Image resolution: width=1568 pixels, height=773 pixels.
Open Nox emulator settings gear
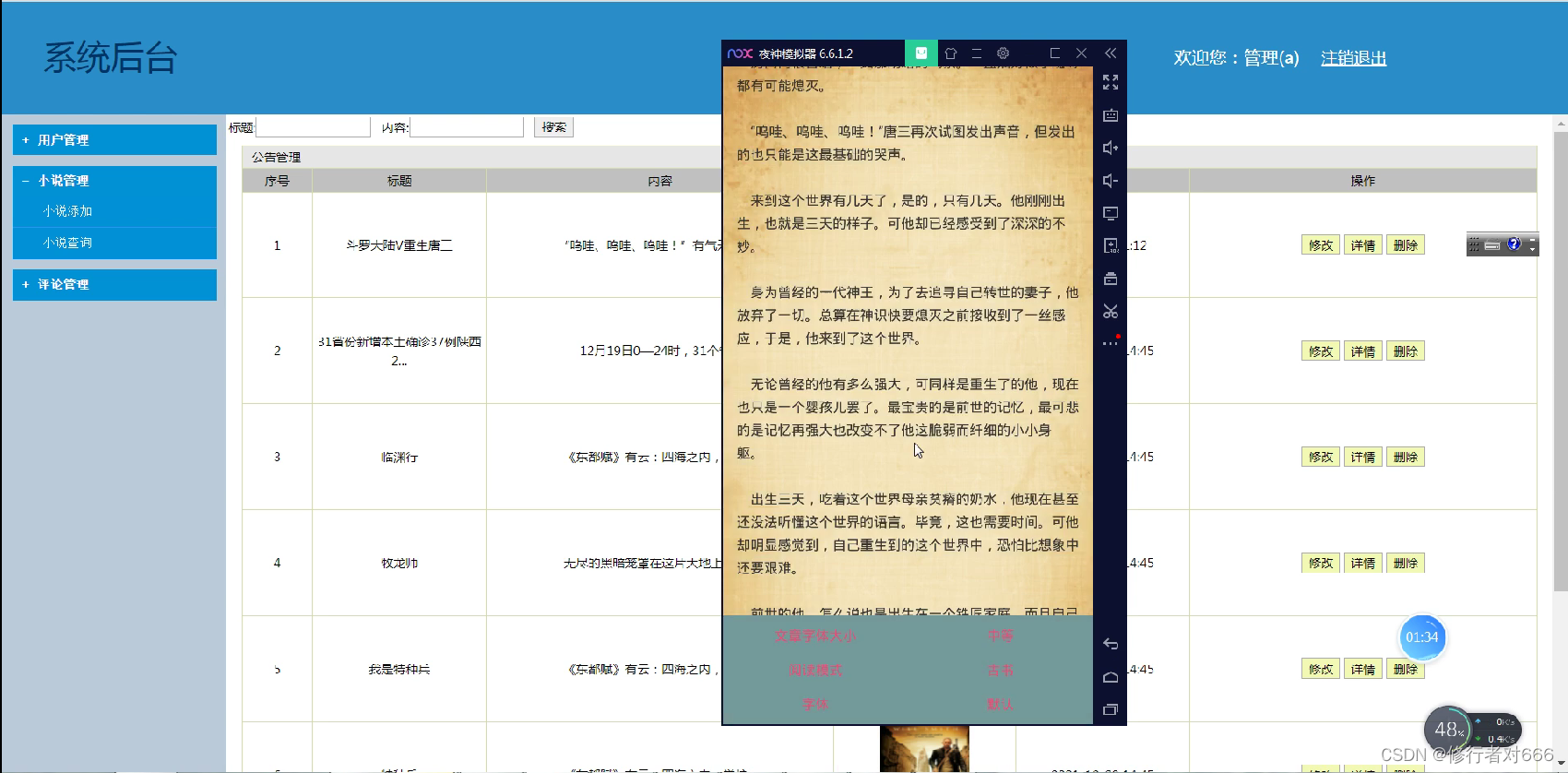point(1004,54)
